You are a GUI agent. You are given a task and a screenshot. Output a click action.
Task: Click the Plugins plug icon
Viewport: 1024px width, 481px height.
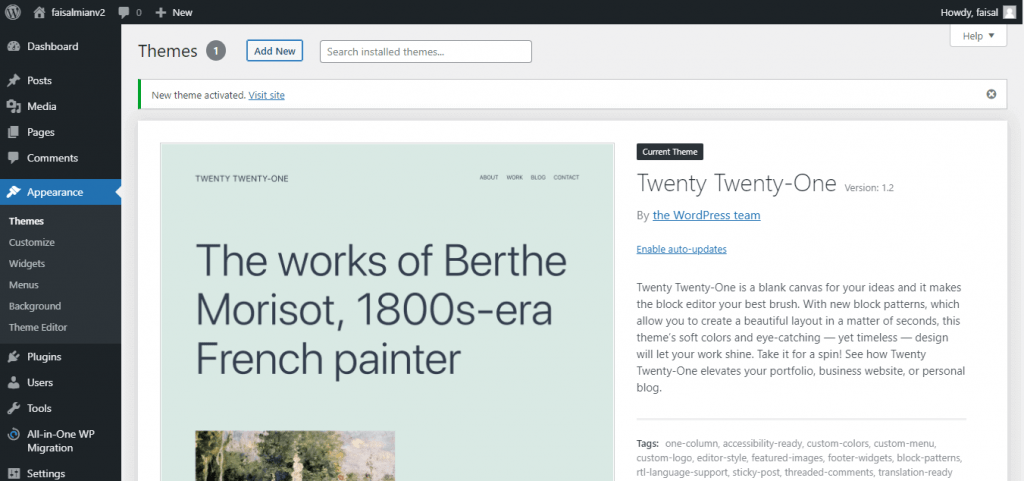(14, 356)
